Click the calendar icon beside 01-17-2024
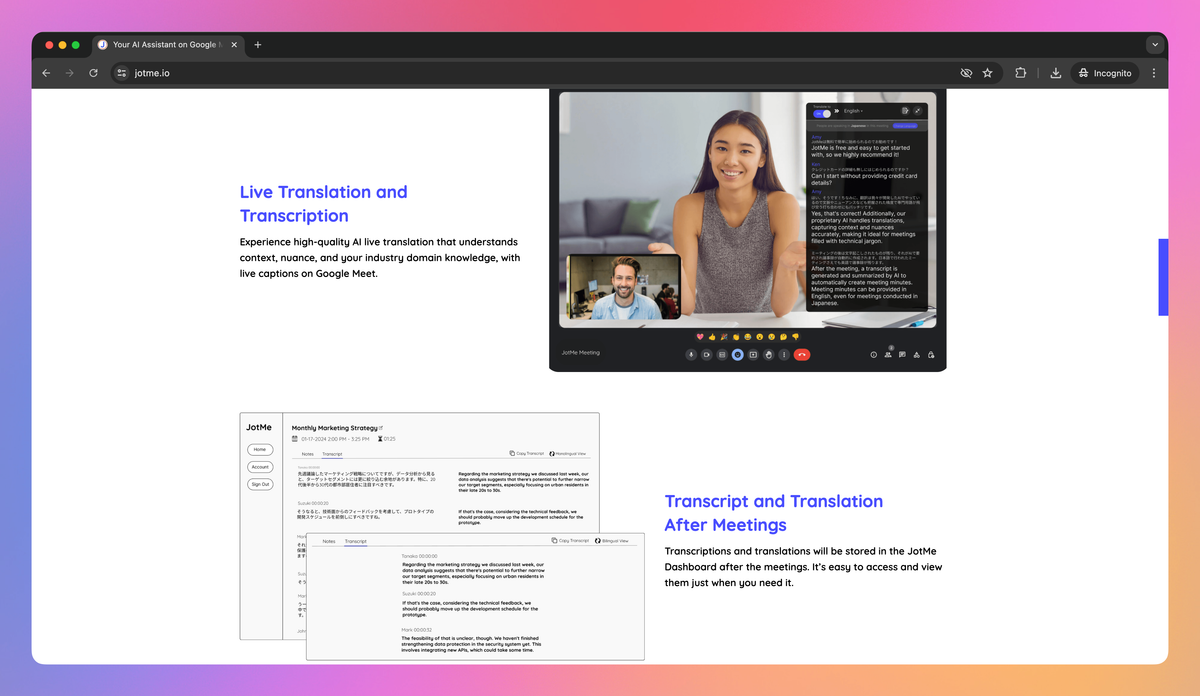Viewport: 1200px width, 696px height. (295, 439)
